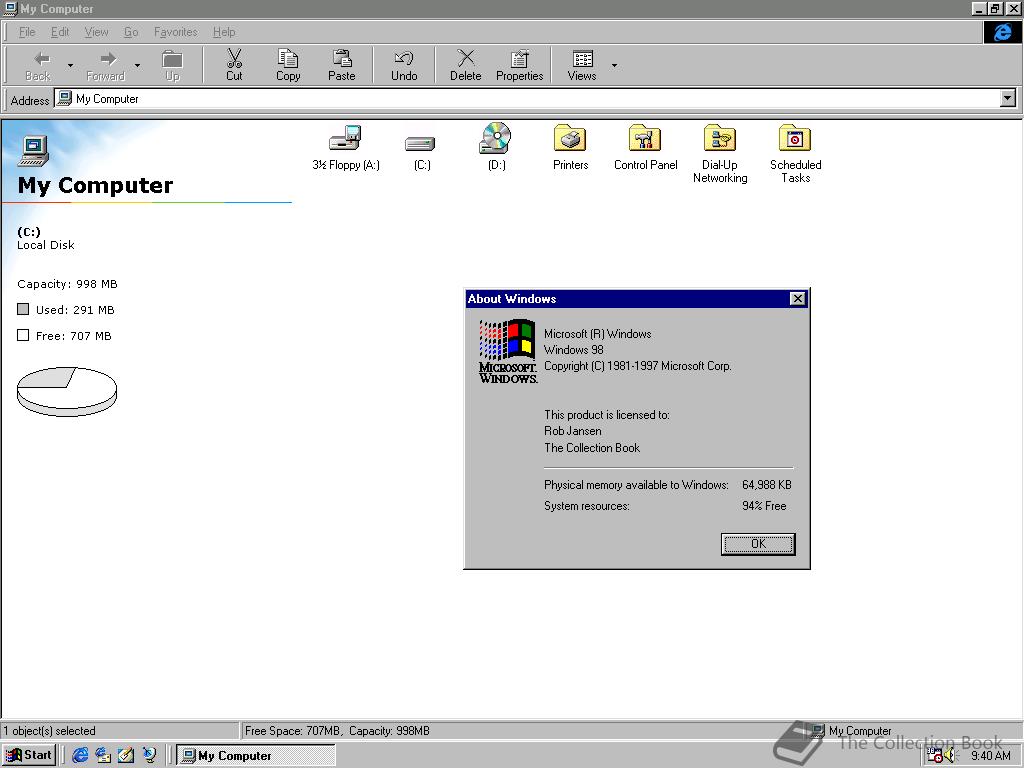Click the Copy toolbar icon
This screenshot has width=1024, height=768.
pos(288,59)
